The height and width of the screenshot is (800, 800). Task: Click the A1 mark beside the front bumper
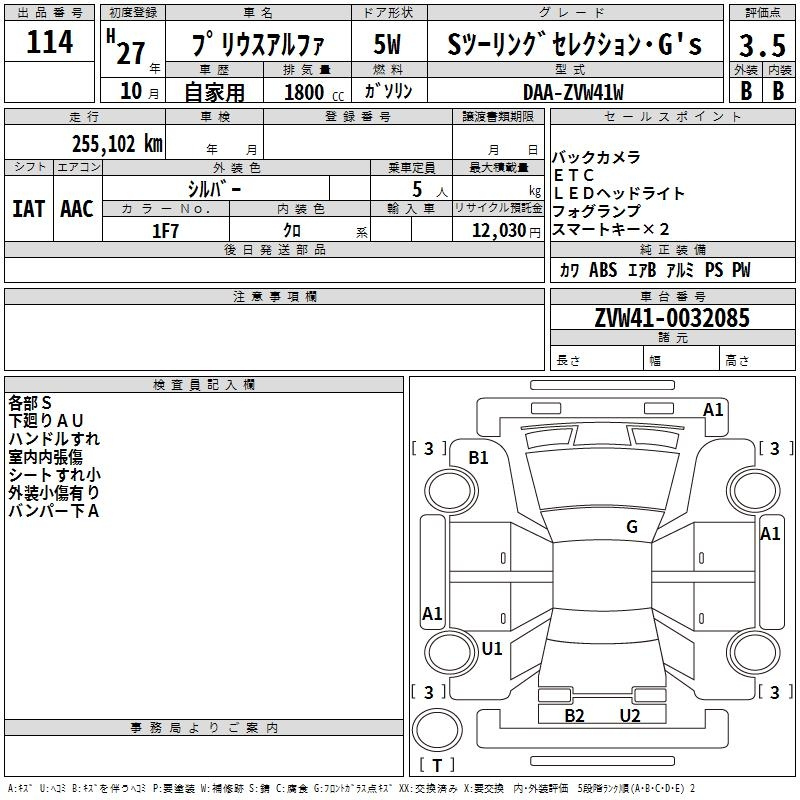click(713, 410)
